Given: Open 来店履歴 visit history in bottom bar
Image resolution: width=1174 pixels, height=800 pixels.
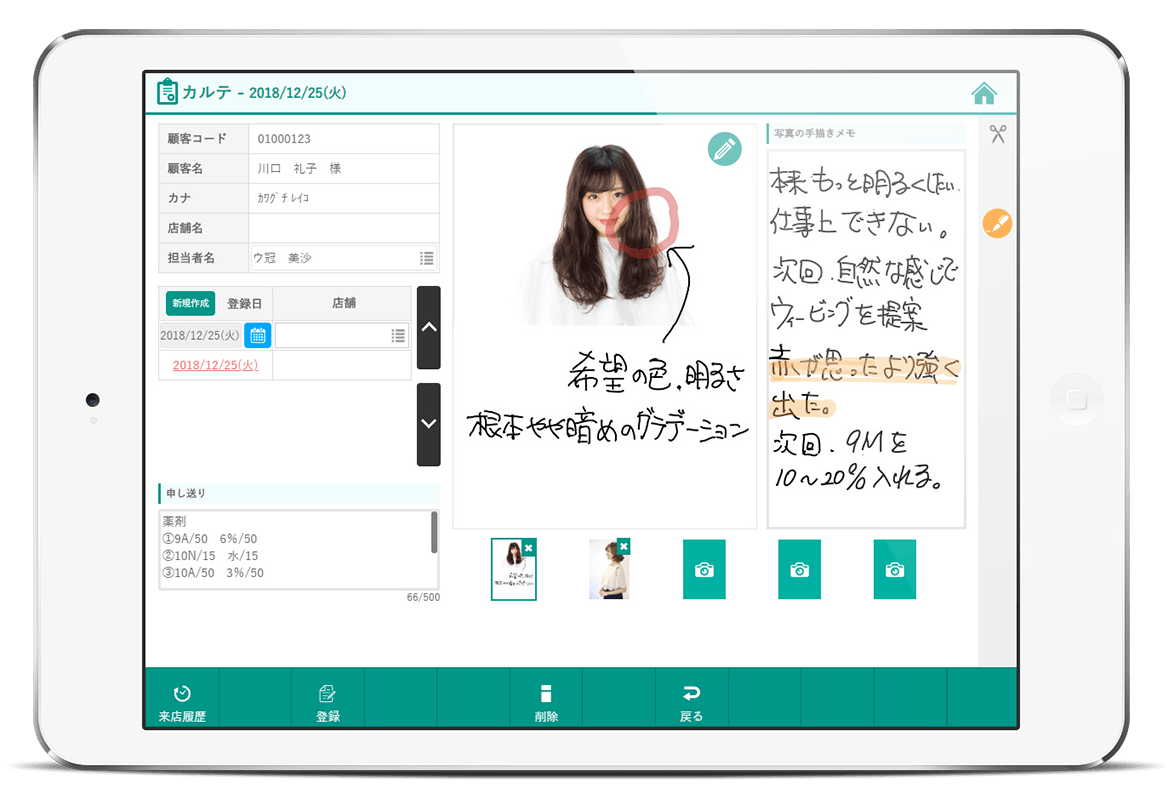Looking at the screenshot, I should [182, 702].
